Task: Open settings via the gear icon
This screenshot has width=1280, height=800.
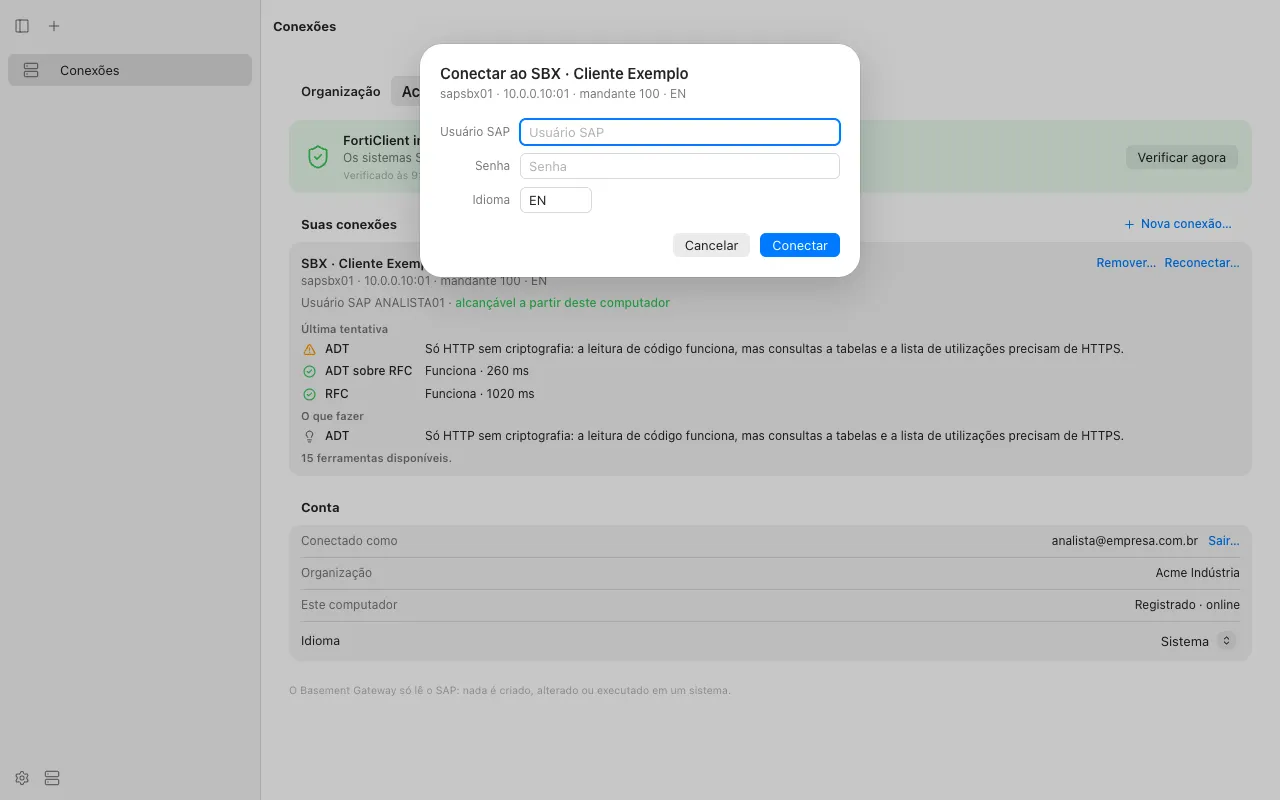Action: point(22,778)
